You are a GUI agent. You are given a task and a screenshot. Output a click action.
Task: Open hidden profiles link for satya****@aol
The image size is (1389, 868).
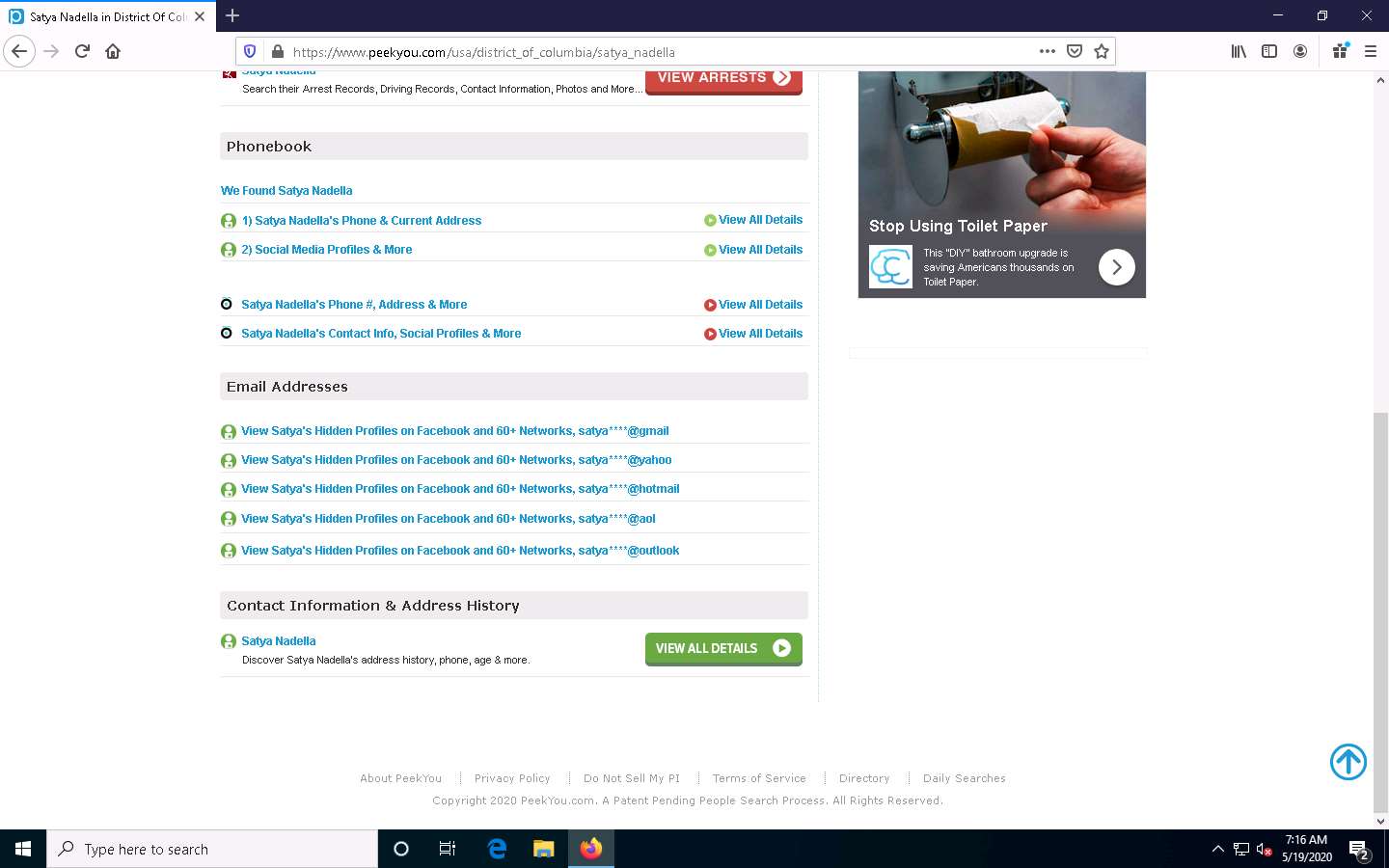click(x=448, y=519)
